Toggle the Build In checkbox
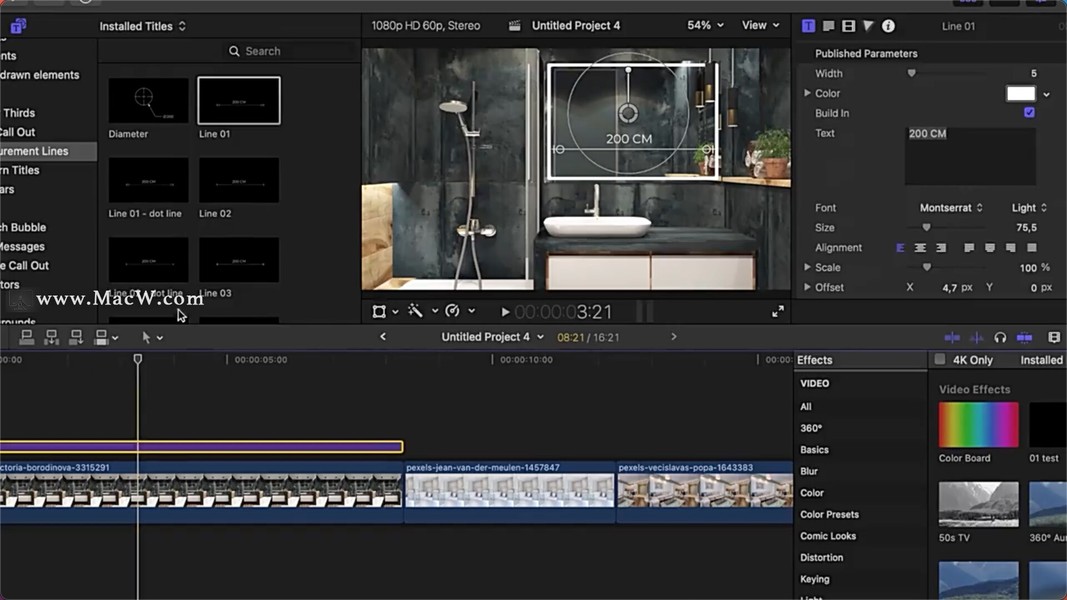 [1029, 113]
